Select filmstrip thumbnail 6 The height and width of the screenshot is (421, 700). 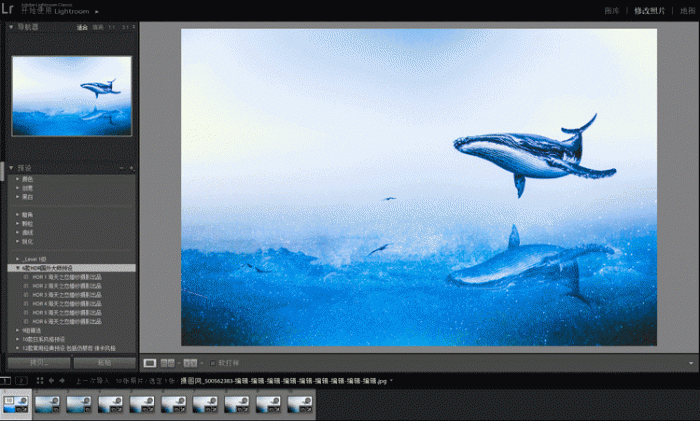click(174, 404)
